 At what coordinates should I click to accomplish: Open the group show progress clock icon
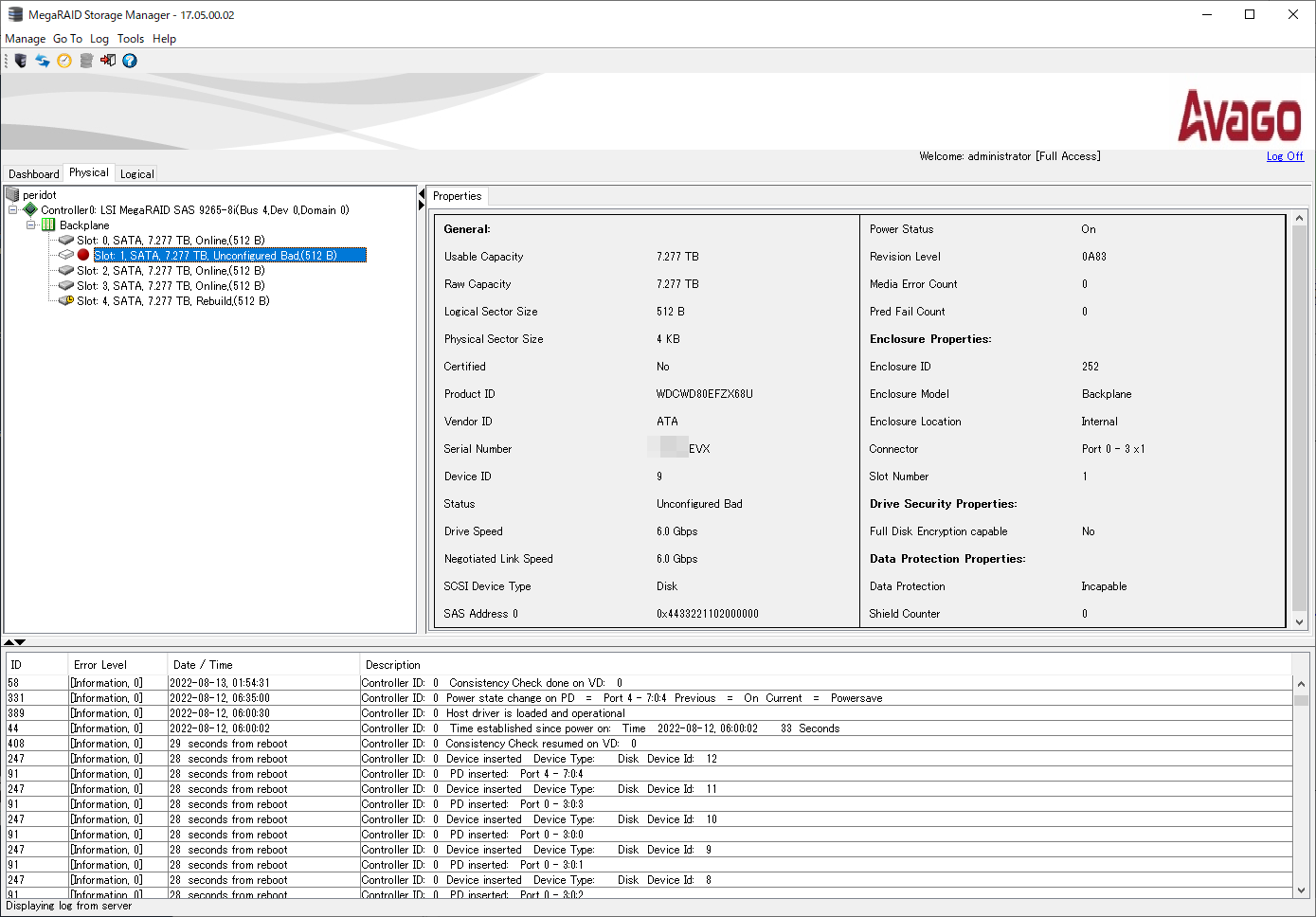[x=64, y=61]
